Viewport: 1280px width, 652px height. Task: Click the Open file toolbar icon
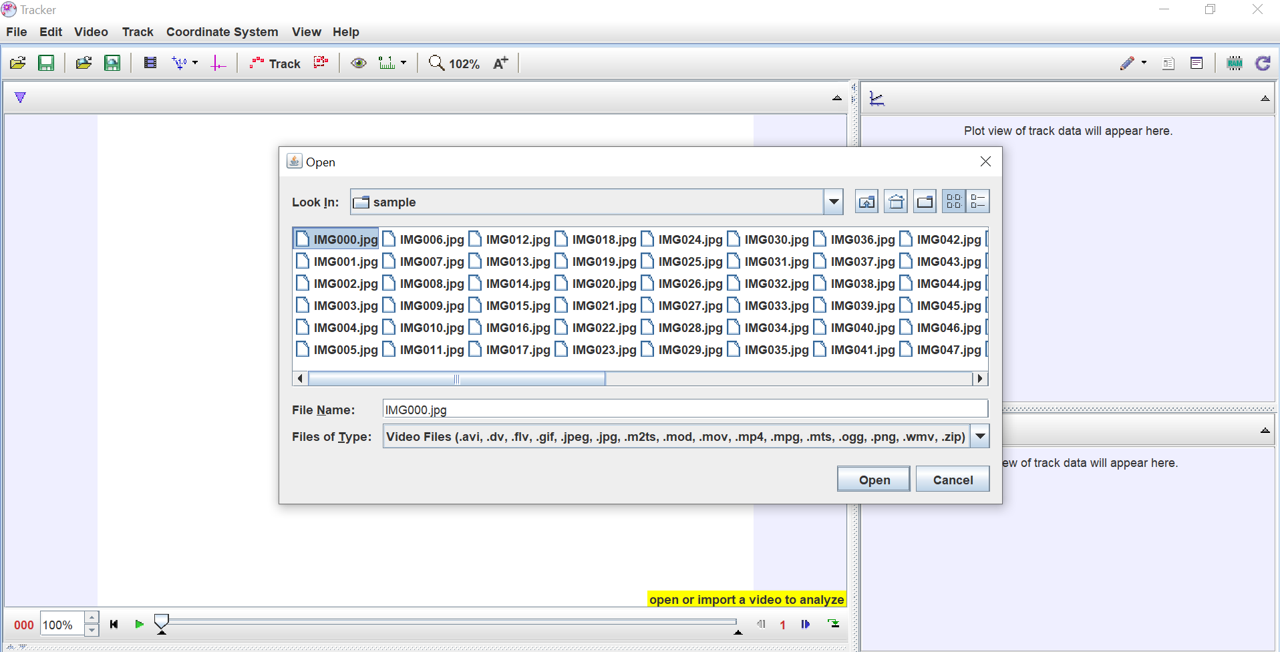coord(18,63)
